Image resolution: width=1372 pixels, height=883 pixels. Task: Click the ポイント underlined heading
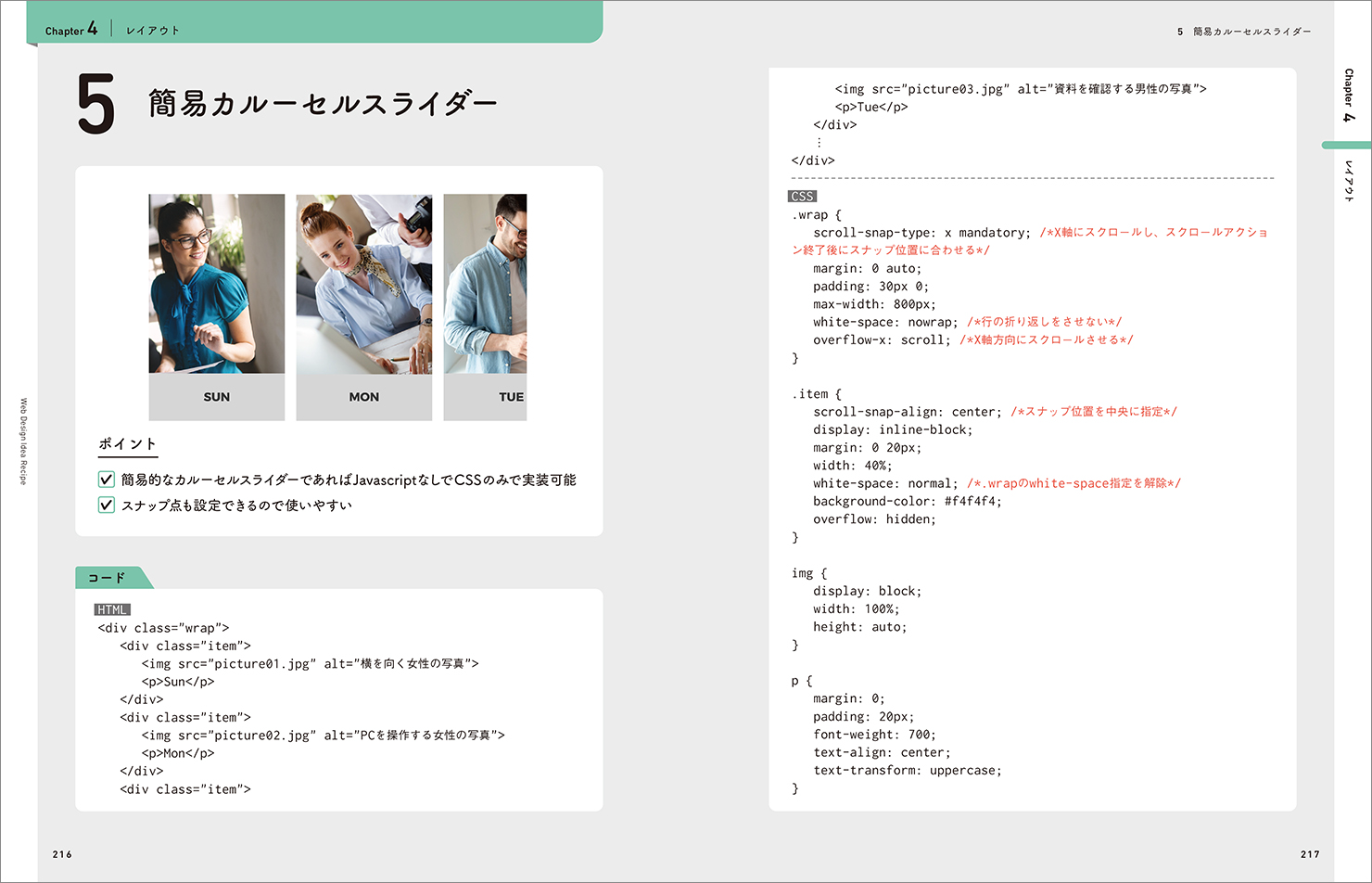pos(128,444)
